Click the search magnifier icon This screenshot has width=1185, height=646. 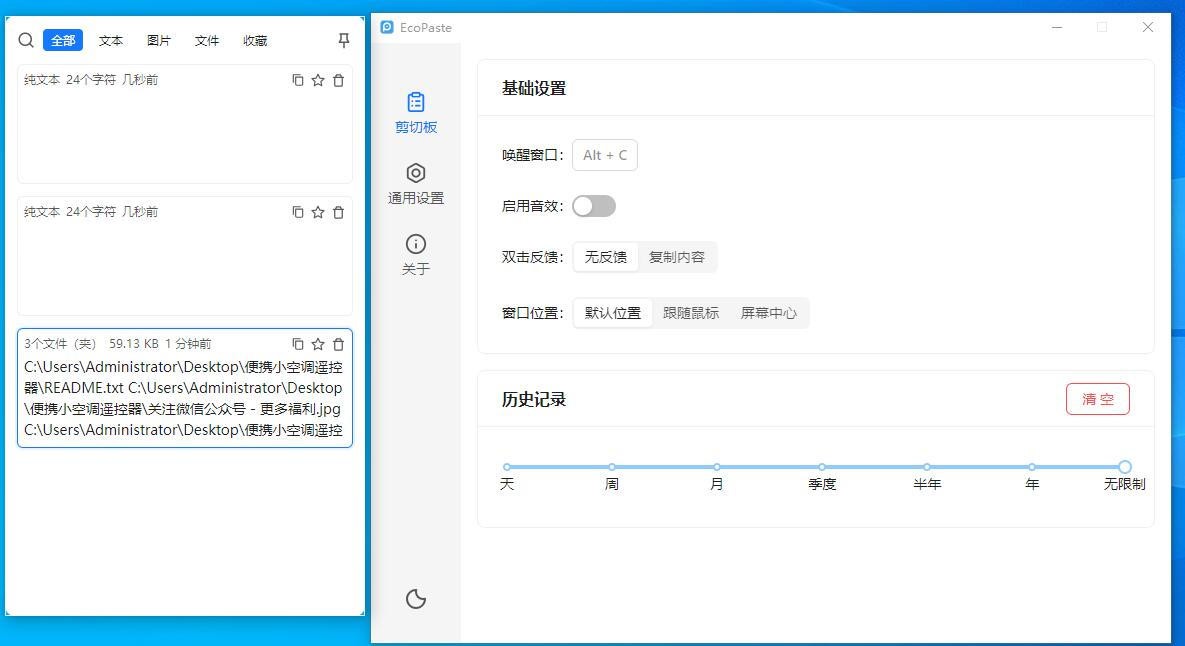point(27,40)
